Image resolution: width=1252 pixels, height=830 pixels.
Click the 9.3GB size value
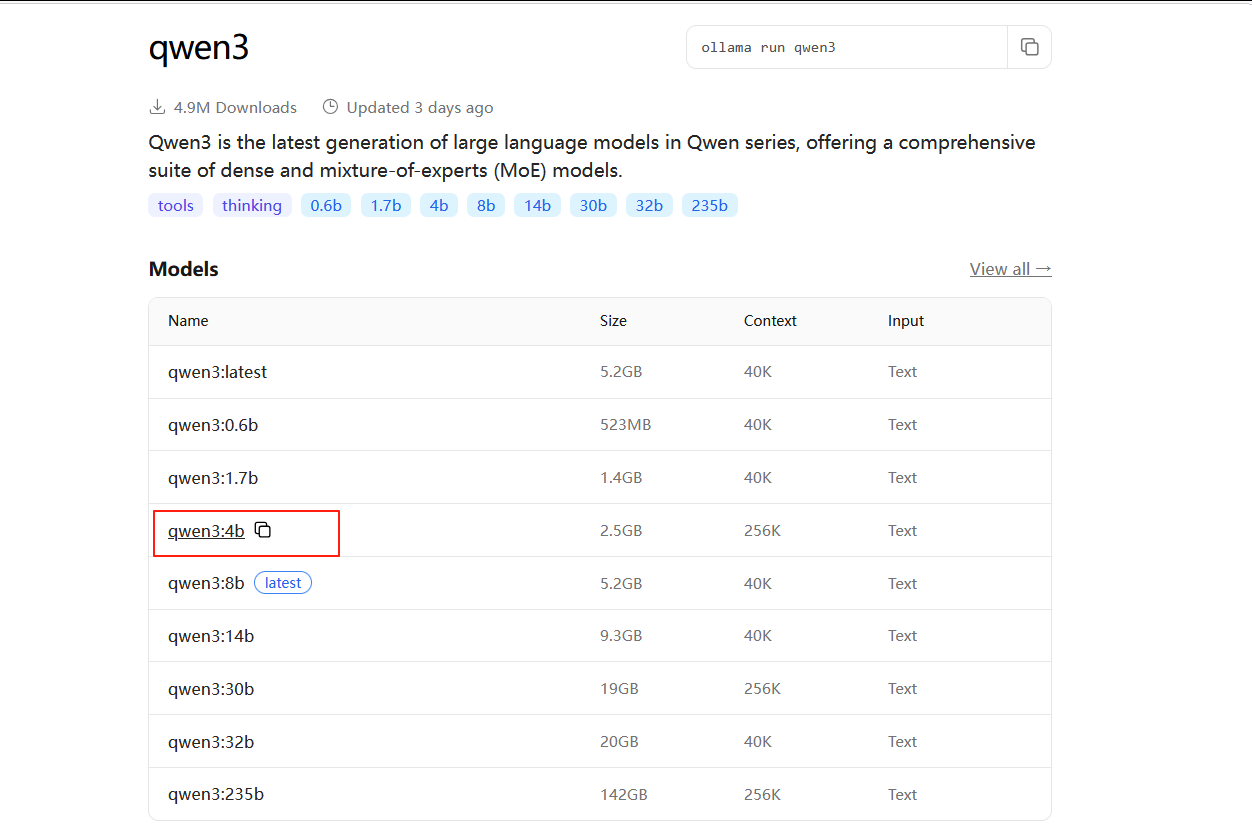[x=621, y=636]
